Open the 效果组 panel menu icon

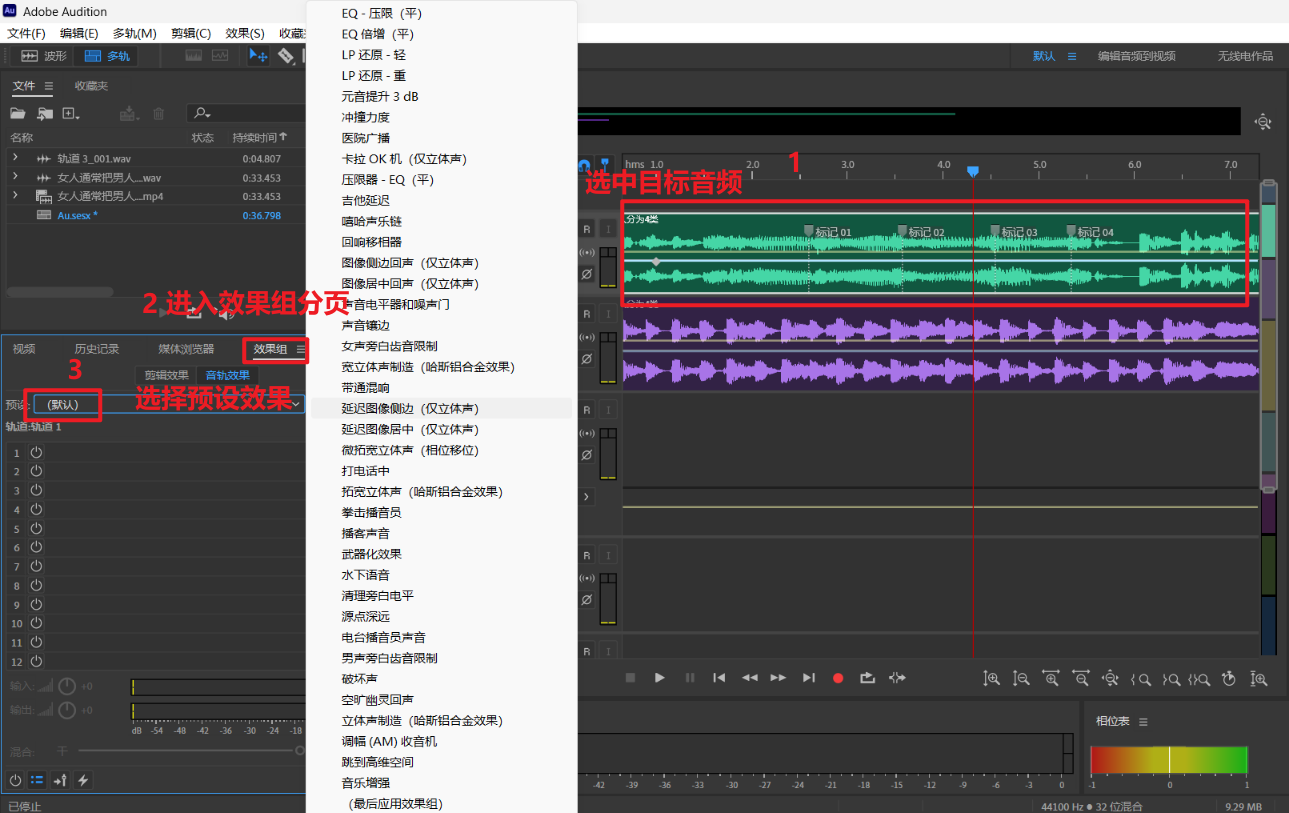pyautogui.click(x=301, y=349)
